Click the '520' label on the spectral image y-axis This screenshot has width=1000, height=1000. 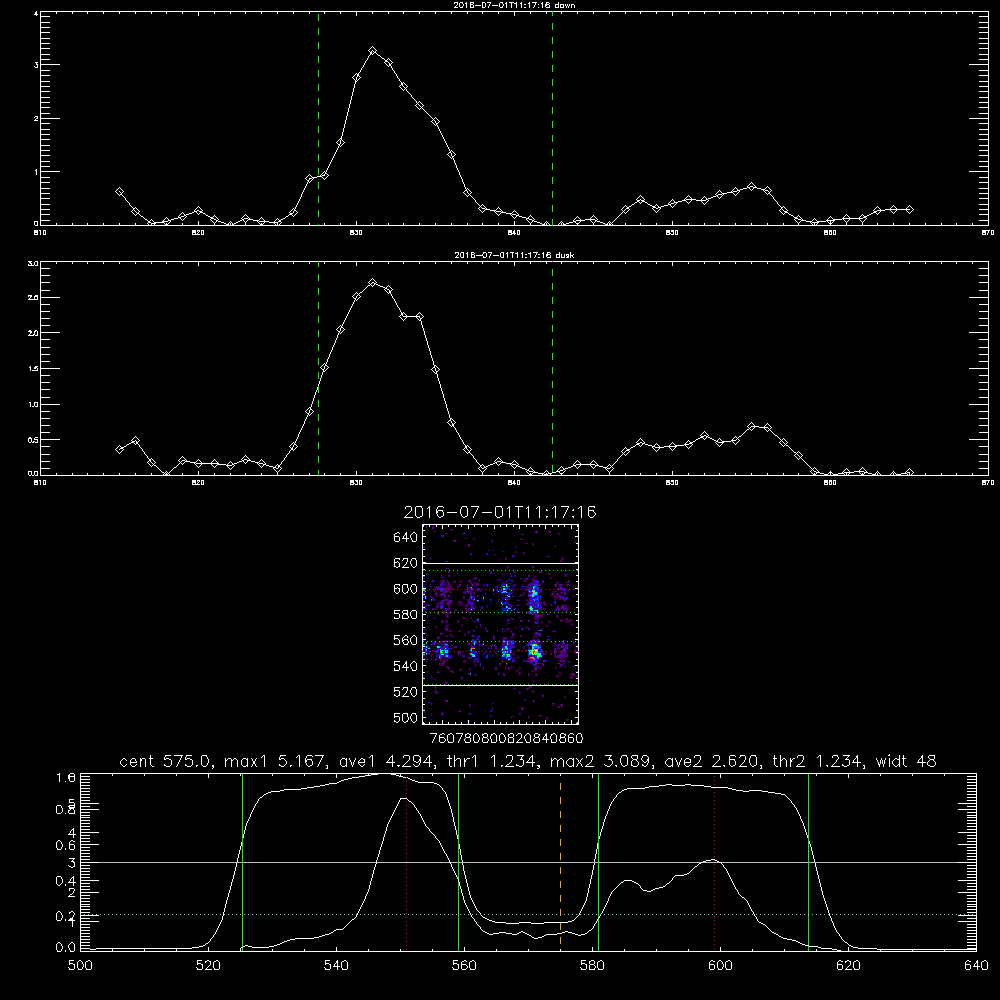pos(406,692)
